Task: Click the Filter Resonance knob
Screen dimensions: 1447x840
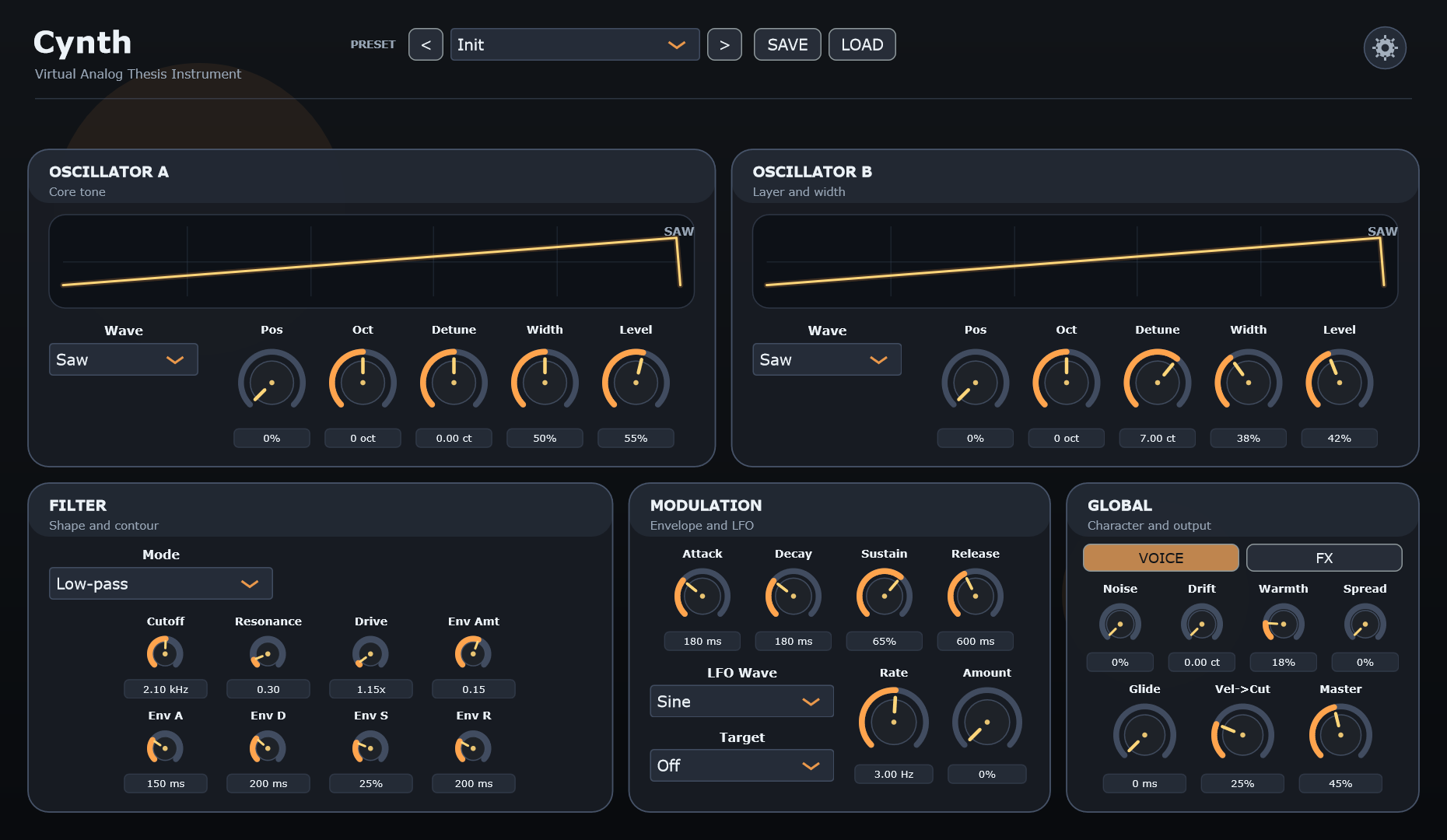Action: (x=268, y=653)
